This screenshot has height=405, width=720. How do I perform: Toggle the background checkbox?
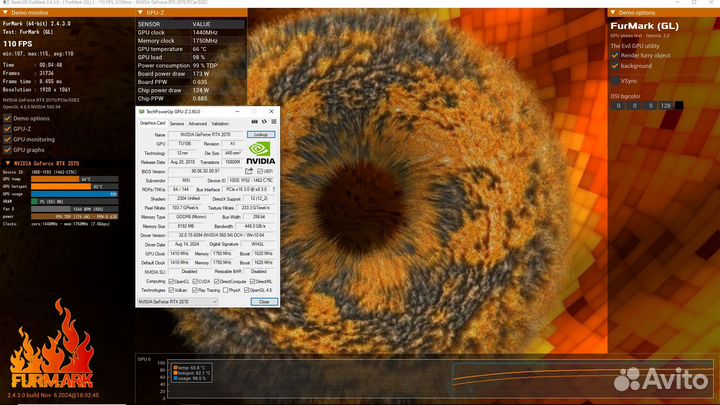pos(615,66)
